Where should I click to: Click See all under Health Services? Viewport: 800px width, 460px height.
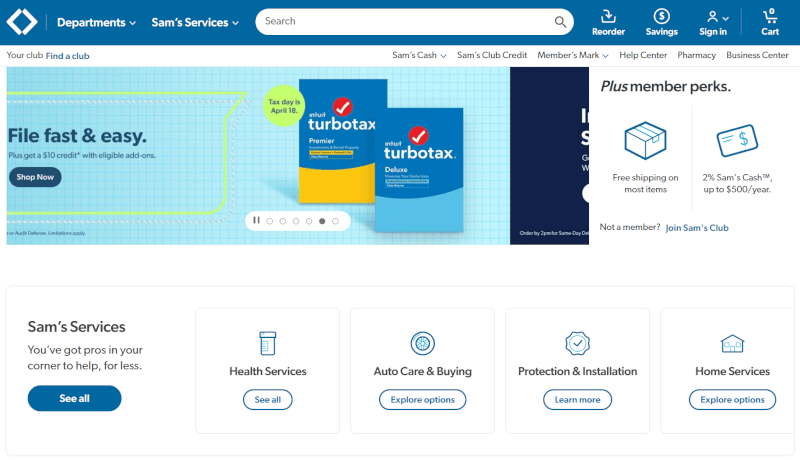(268, 400)
